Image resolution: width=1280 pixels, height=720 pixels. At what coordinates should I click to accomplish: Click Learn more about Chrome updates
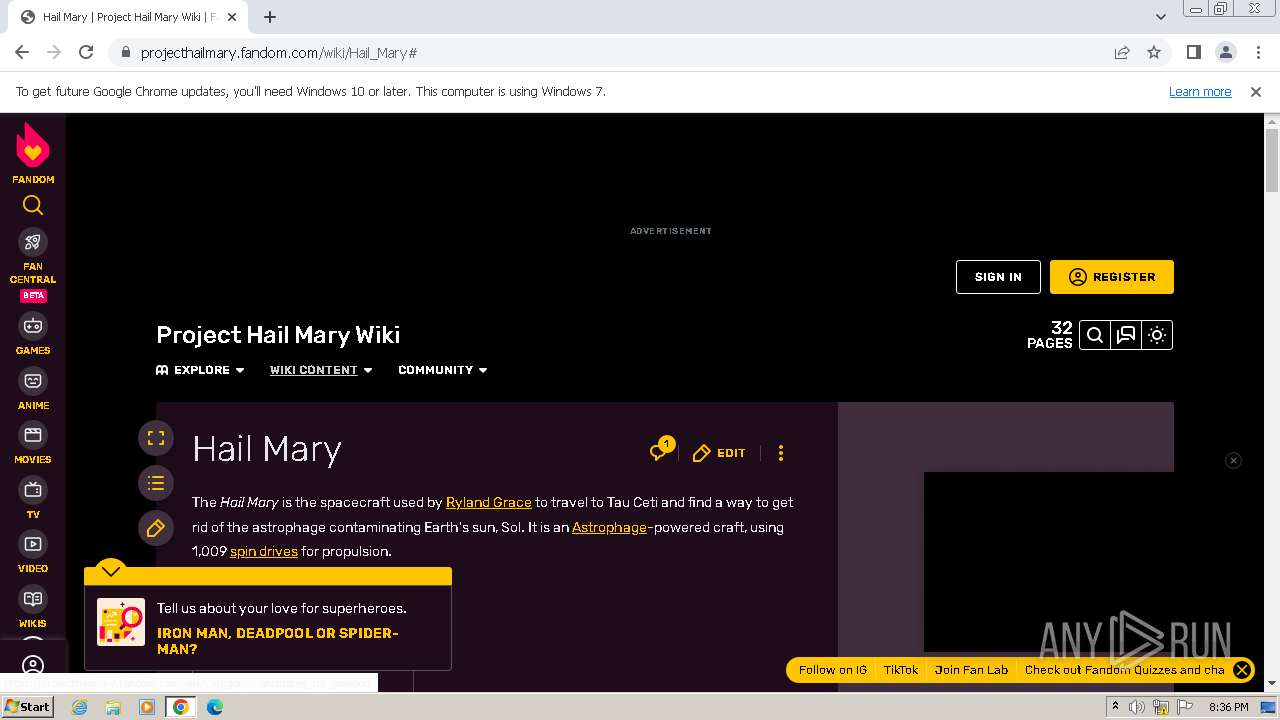click(x=1200, y=92)
